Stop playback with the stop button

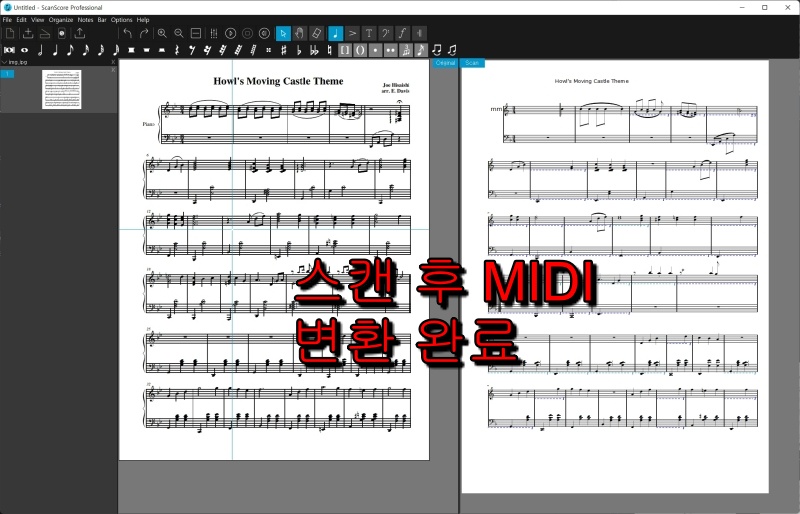tap(247, 34)
